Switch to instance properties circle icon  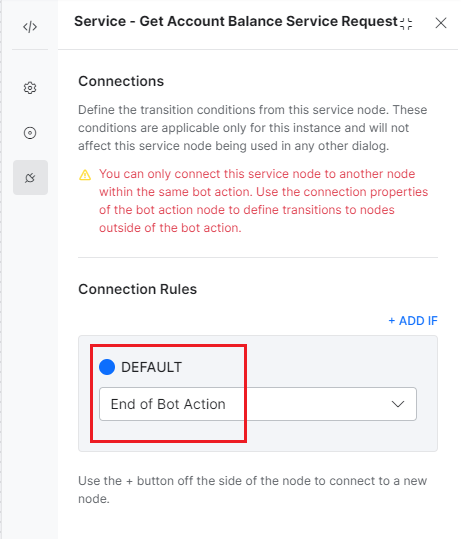click(30, 133)
